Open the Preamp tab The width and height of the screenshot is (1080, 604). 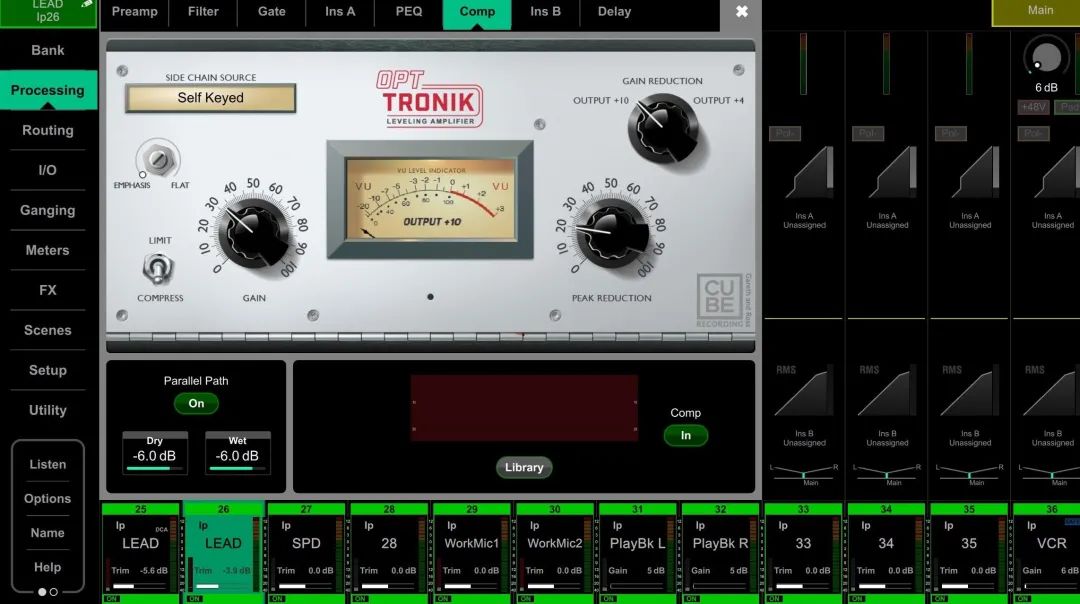tap(135, 12)
